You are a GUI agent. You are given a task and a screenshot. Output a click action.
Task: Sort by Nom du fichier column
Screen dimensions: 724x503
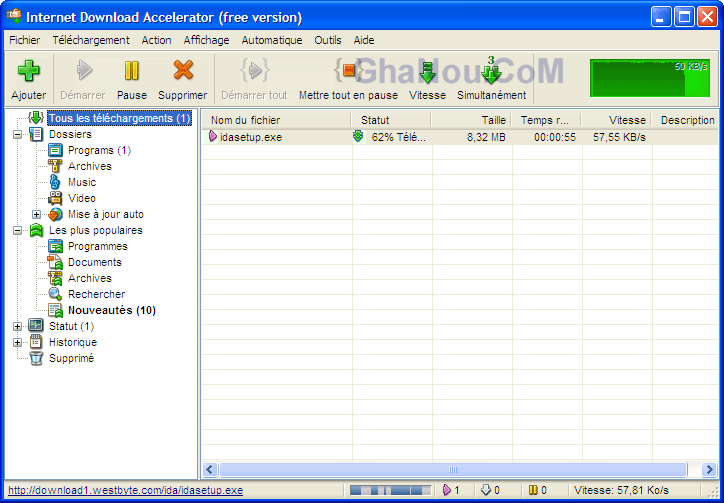click(276, 120)
